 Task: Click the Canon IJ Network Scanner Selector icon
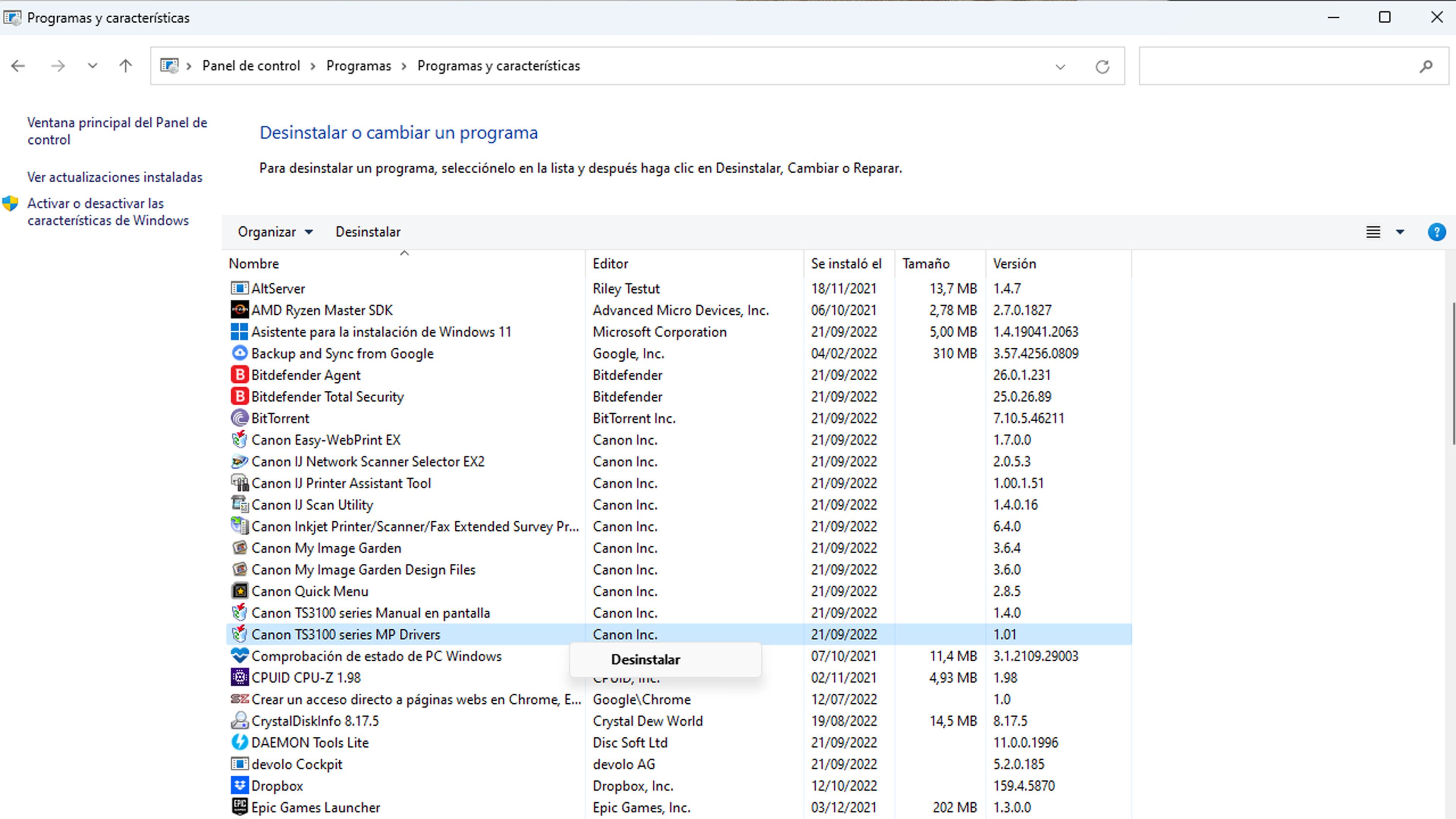click(239, 461)
